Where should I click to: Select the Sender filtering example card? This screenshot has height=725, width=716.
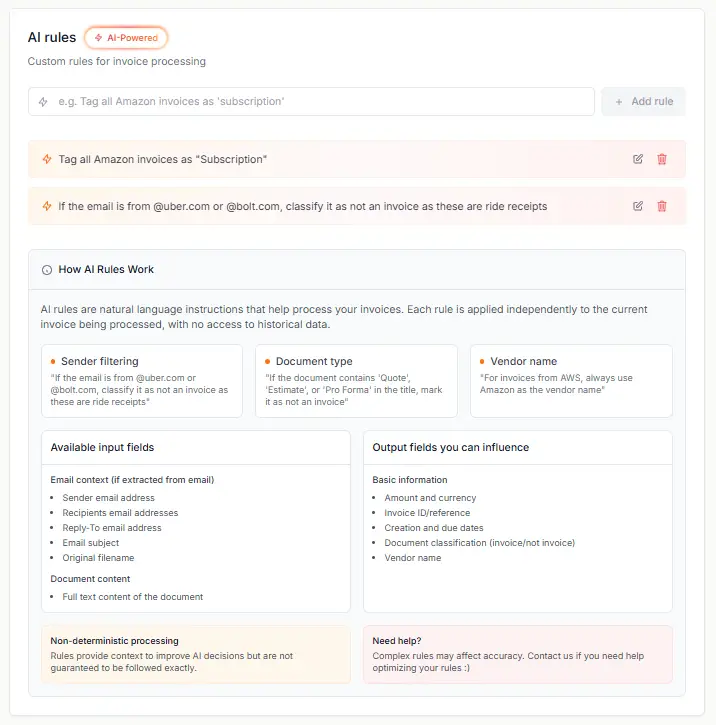[x=142, y=381]
